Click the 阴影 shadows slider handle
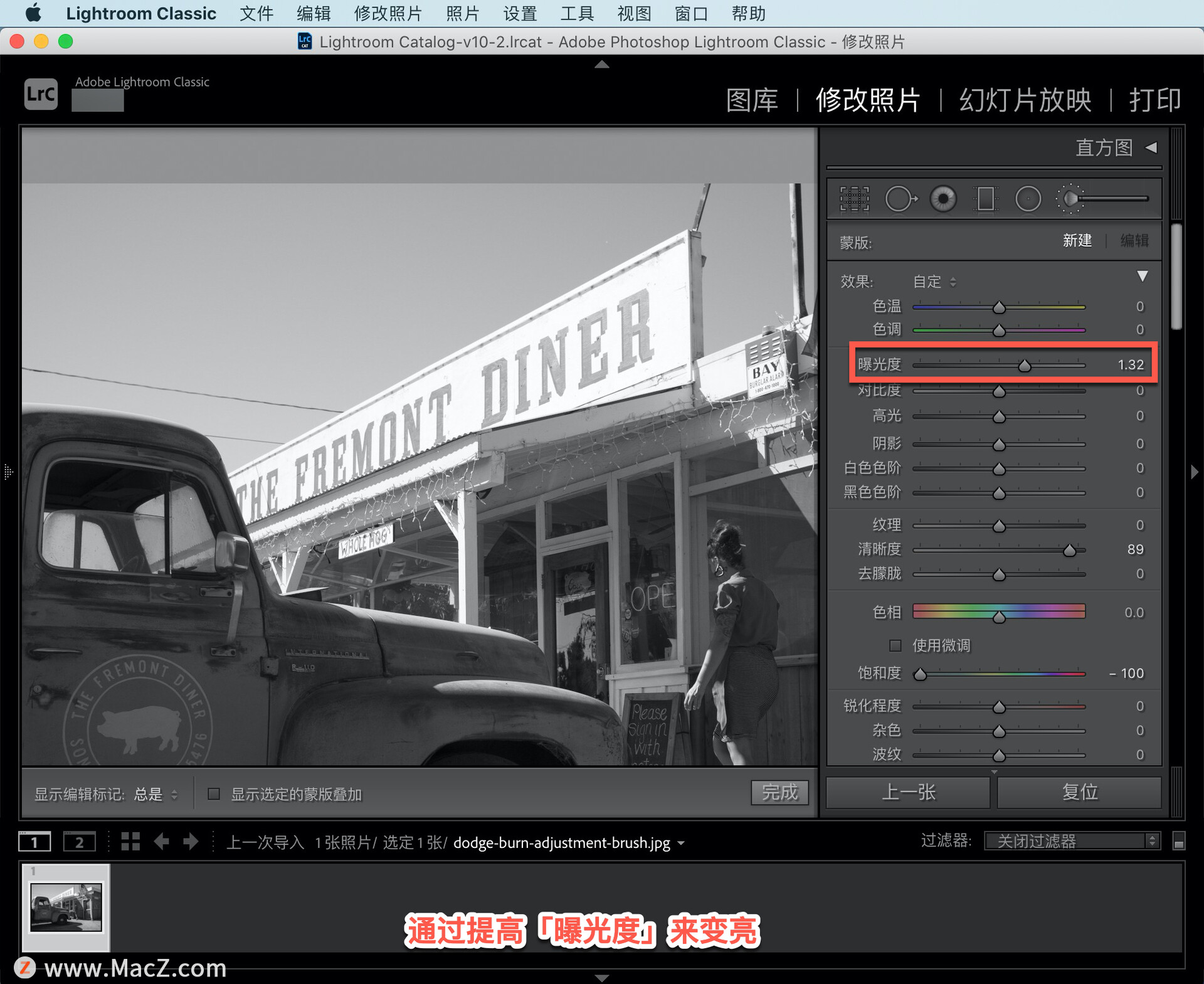Image resolution: width=1204 pixels, height=984 pixels. (x=999, y=445)
